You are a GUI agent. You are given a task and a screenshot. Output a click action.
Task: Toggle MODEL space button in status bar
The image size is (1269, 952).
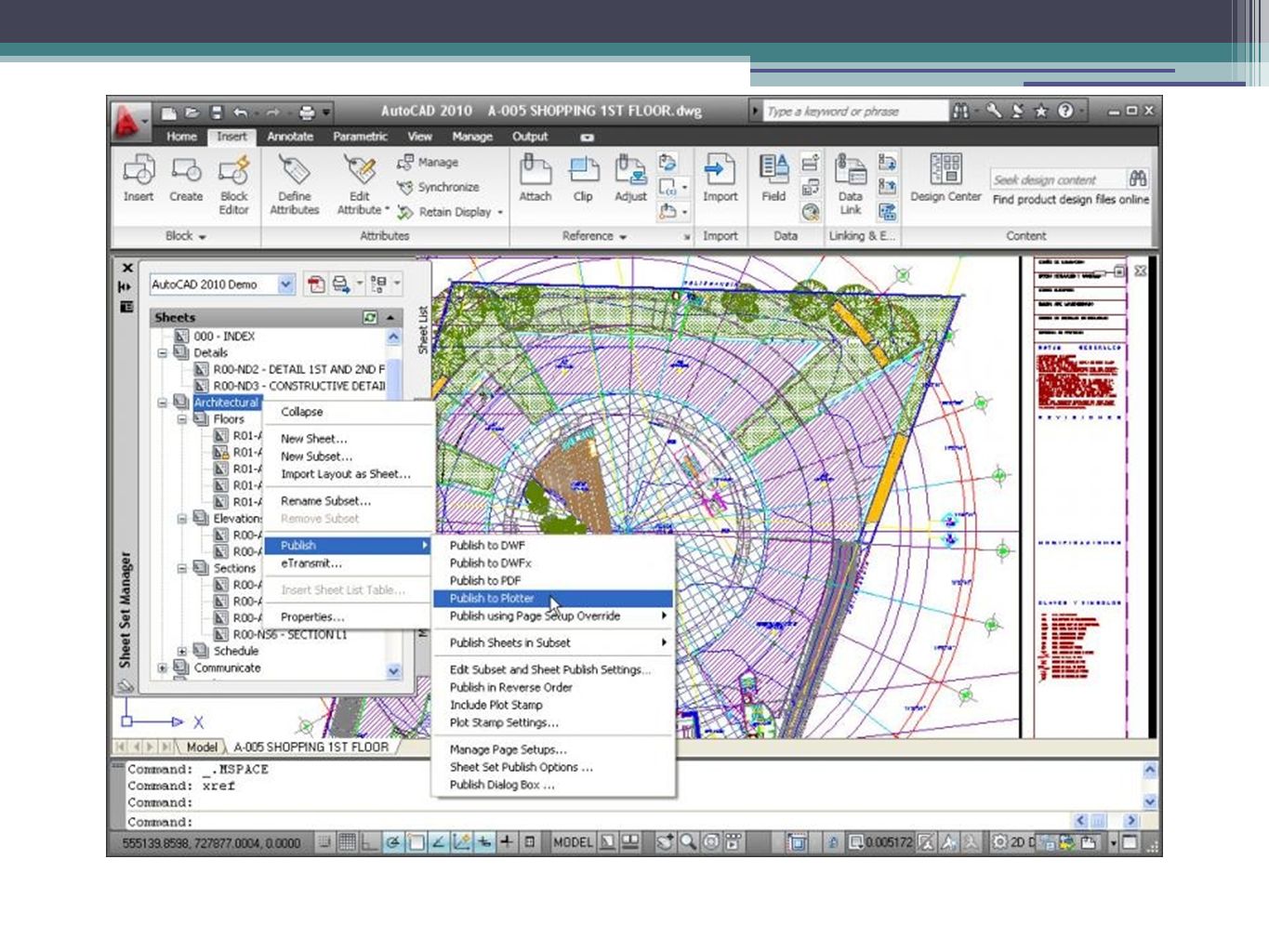[x=572, y=842]
